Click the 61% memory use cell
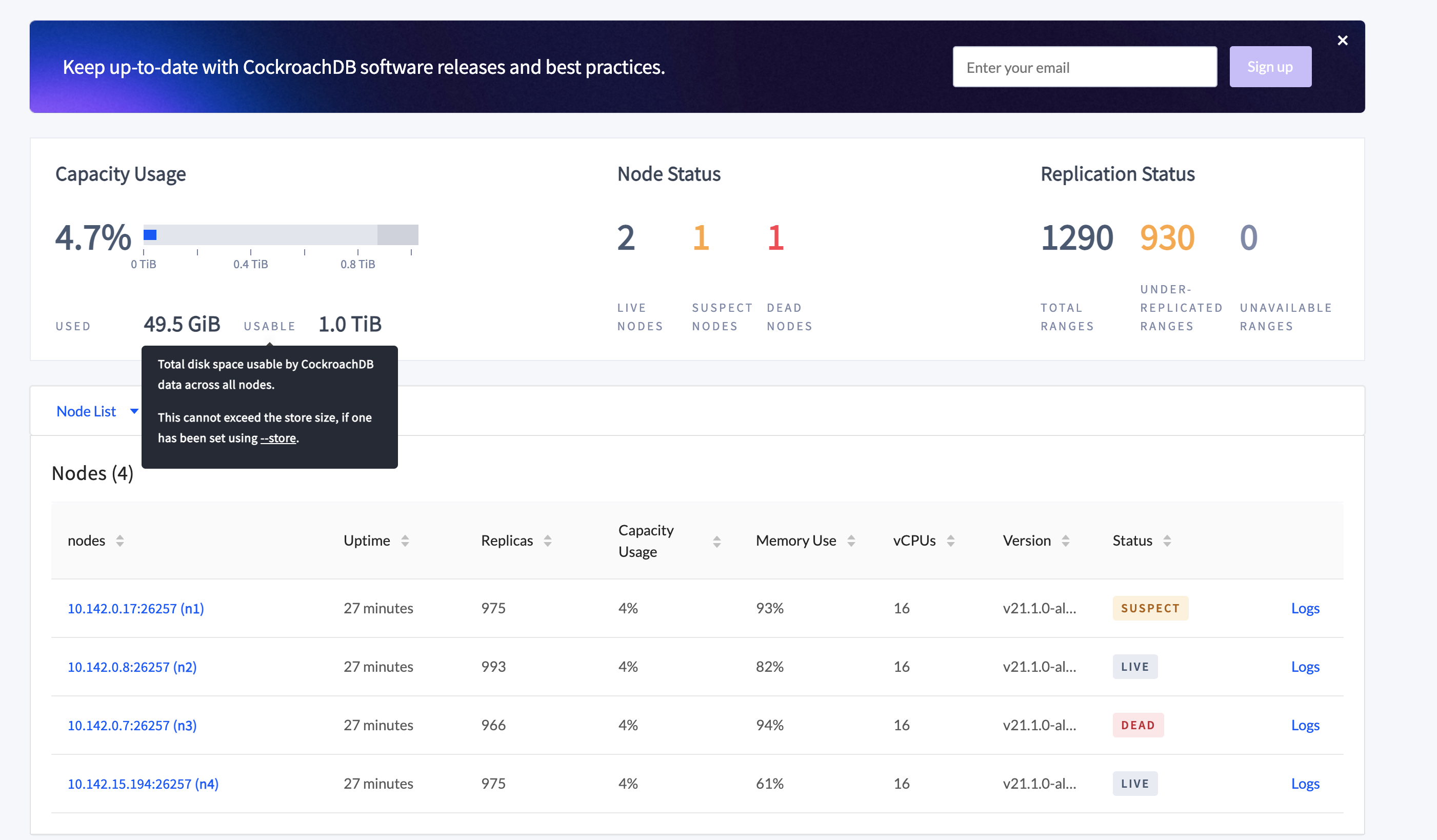The height and width of the screenshot is (840, 1437). point(769,784)
